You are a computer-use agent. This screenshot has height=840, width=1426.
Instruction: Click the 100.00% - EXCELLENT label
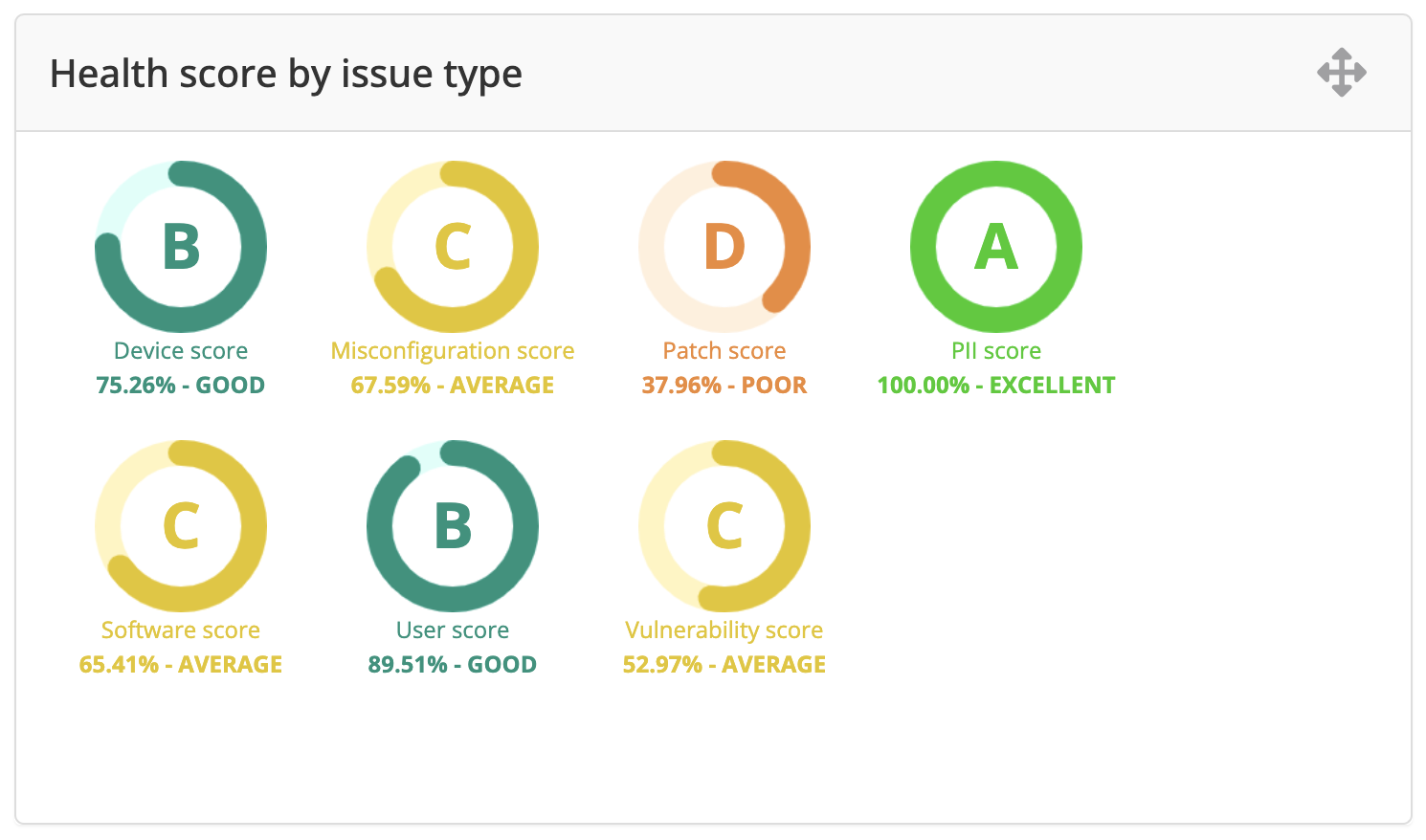click(x=996, y=386)
